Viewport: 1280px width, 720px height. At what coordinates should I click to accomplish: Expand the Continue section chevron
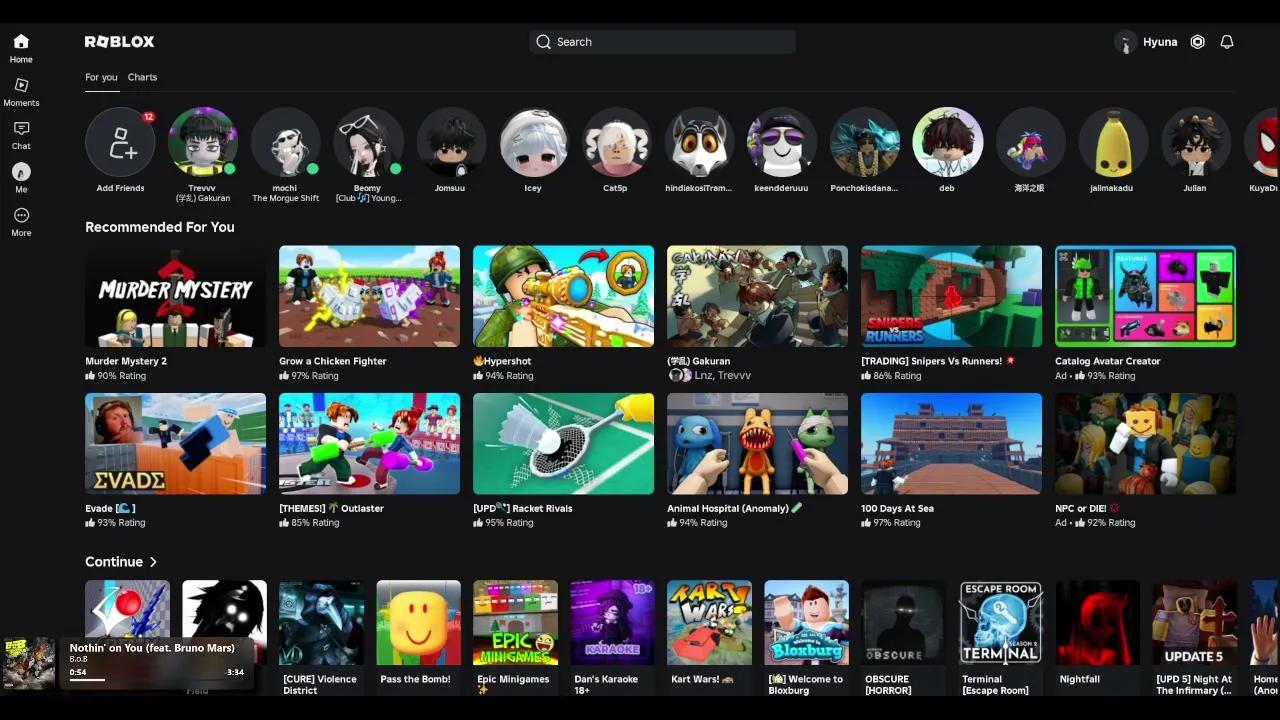pyautogui.click(x=153, y=562)
